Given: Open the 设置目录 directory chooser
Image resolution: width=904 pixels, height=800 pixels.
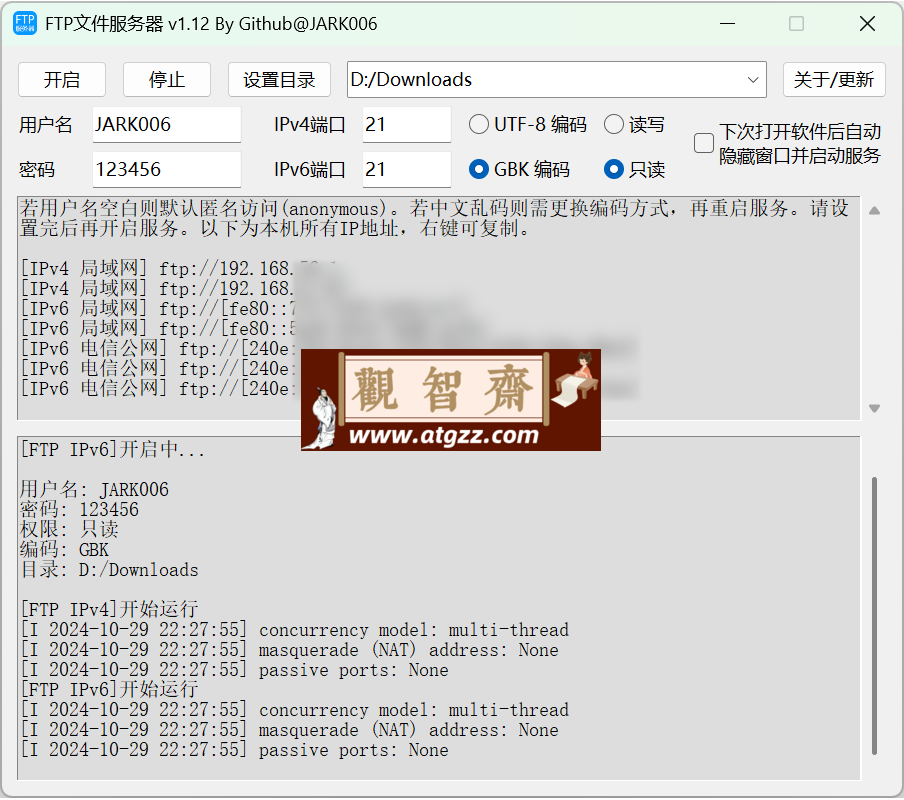Looking at the screenshot, I should pyautogui.click(x=279, y=80).
